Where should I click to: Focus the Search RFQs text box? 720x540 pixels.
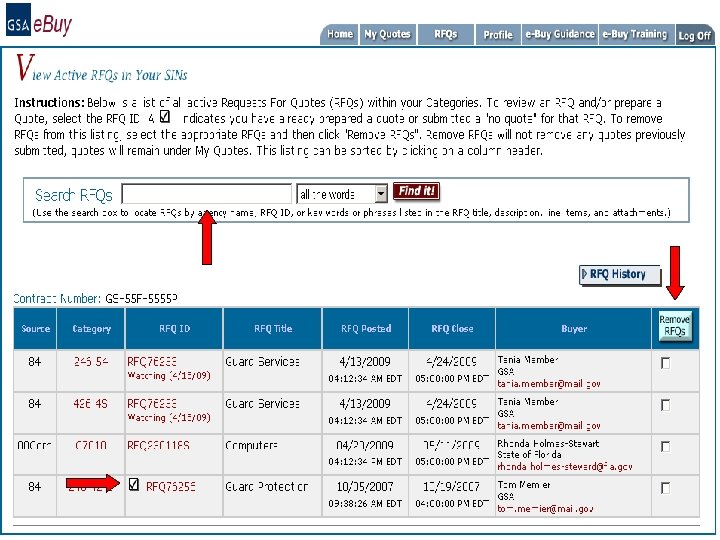[207, 194]
